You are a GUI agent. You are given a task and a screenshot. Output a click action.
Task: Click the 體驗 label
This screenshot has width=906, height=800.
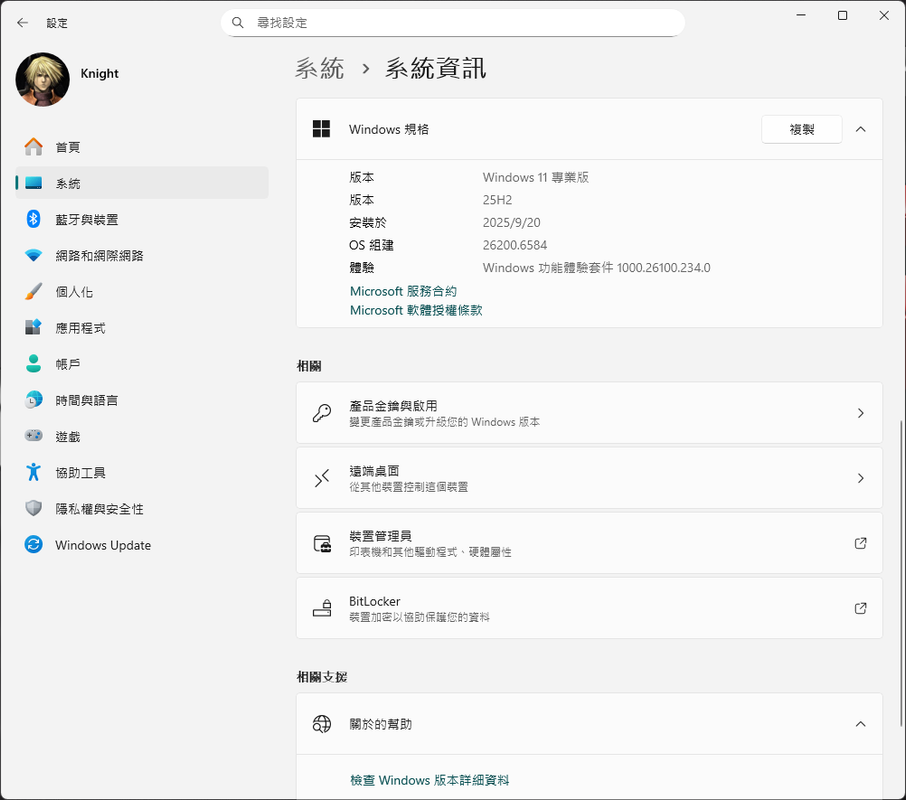click(362, 267)
